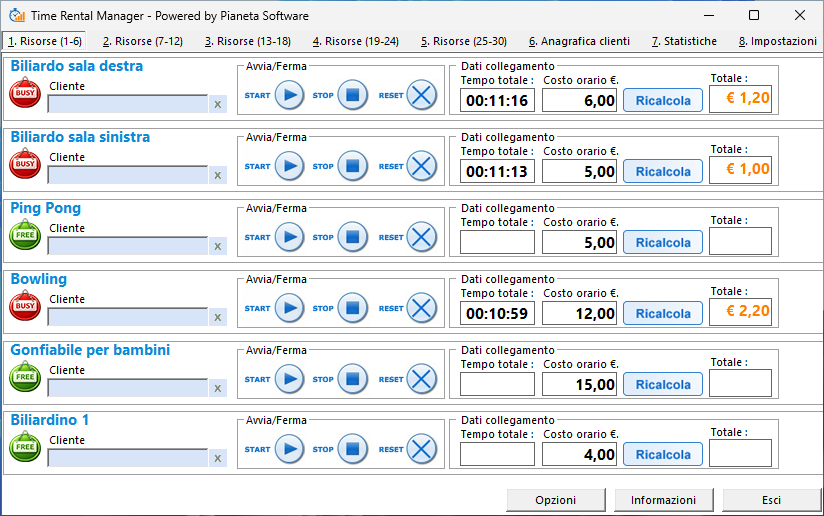
Task: Focus the Cliente field for Biliardo sala destra
Action: tap(128, 104)
